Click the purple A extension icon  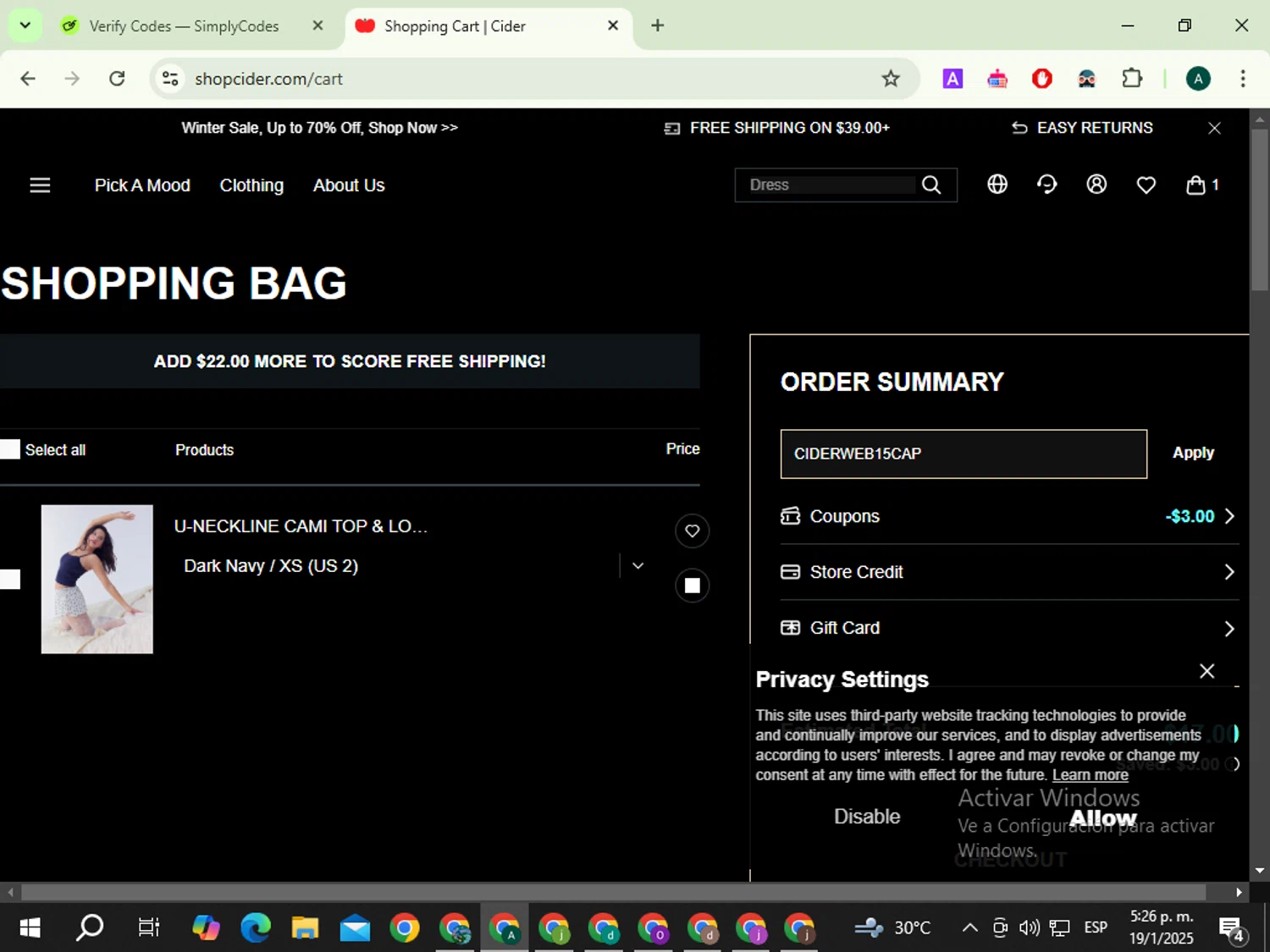[952, 79]
